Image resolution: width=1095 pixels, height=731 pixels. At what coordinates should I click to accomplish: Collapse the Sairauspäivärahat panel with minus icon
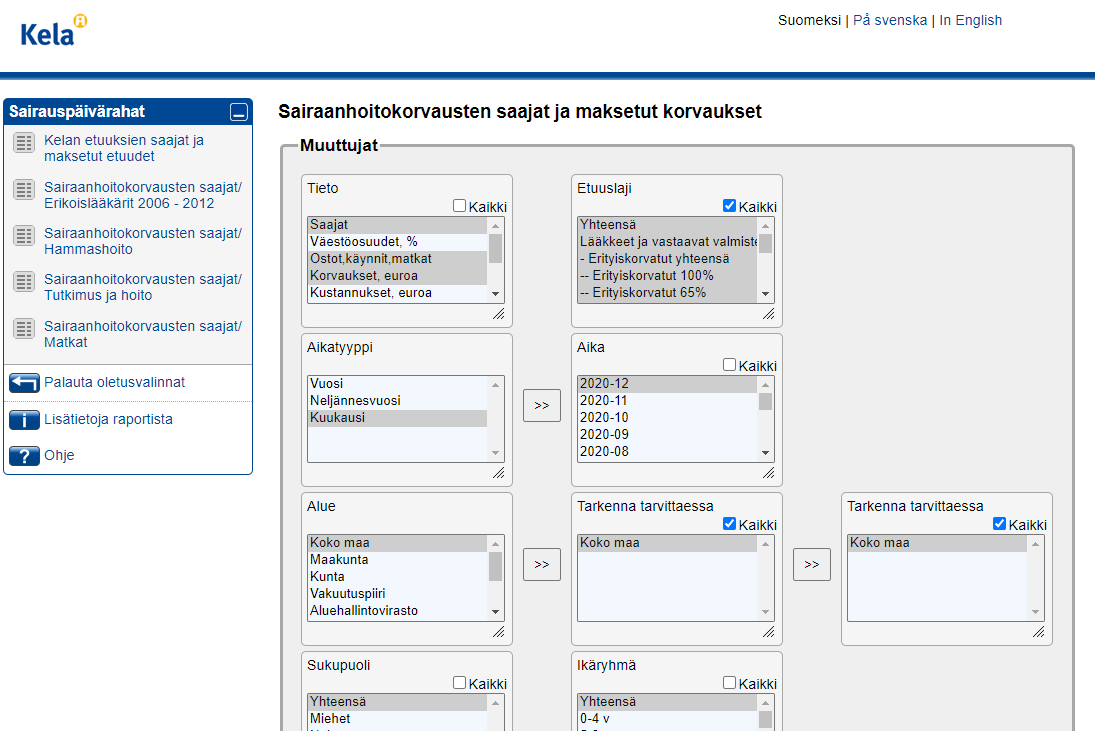coord(239,112)
